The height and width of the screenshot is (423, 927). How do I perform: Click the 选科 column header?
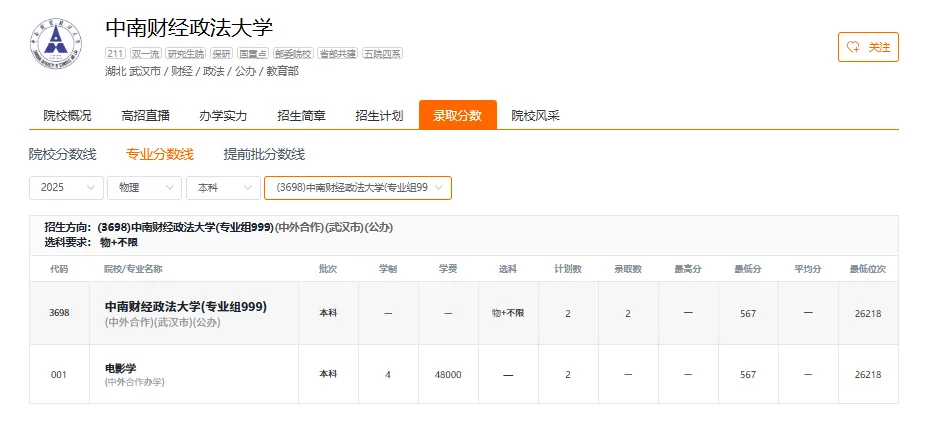pyautogui.click(x=508, y=269)
